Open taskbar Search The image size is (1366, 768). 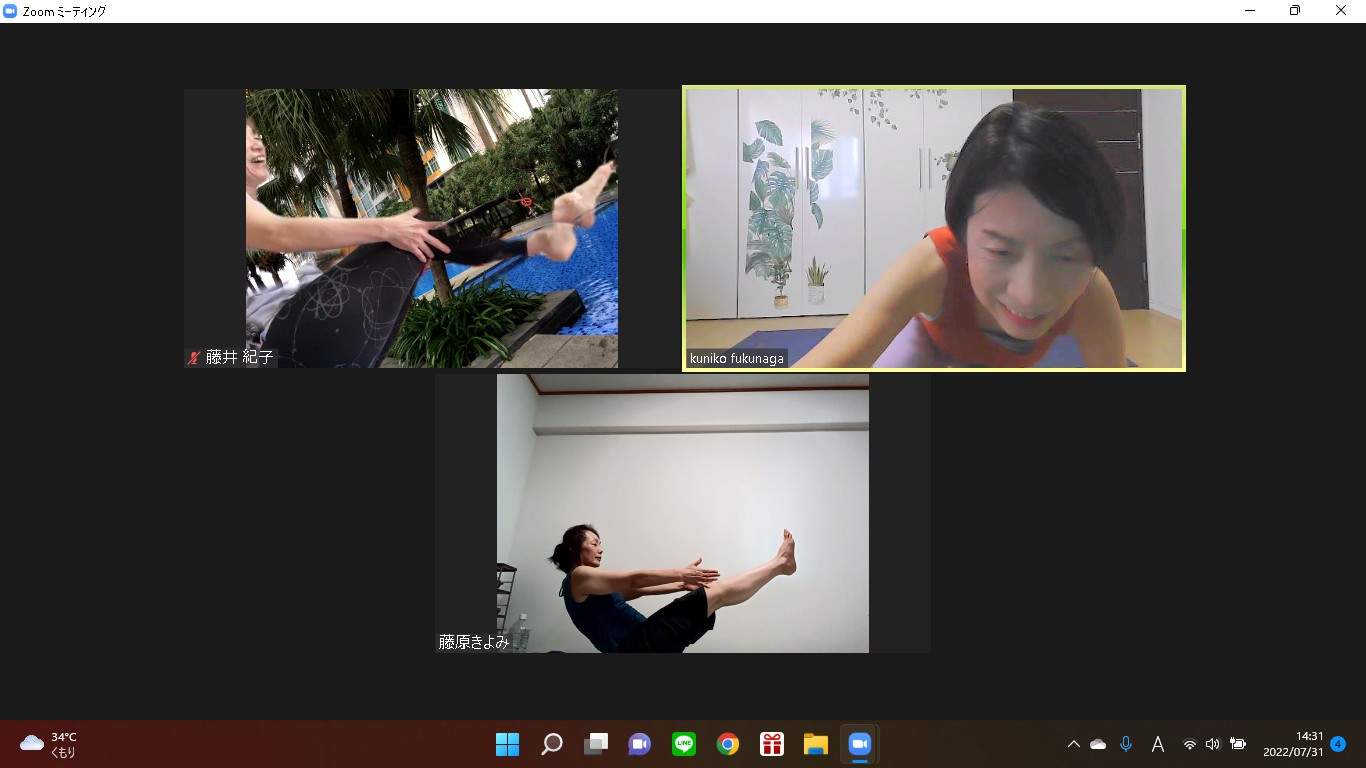(x=552, y=744)
